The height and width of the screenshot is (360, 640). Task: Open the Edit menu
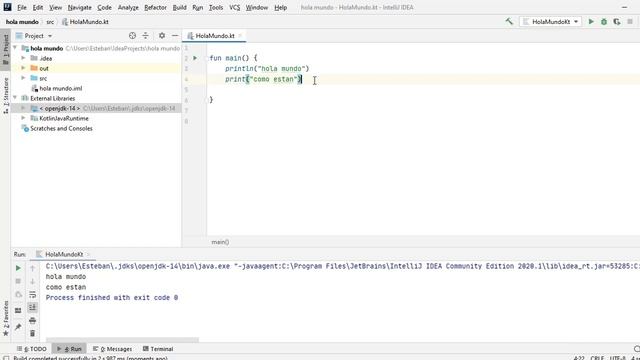[x=38, y=7]
